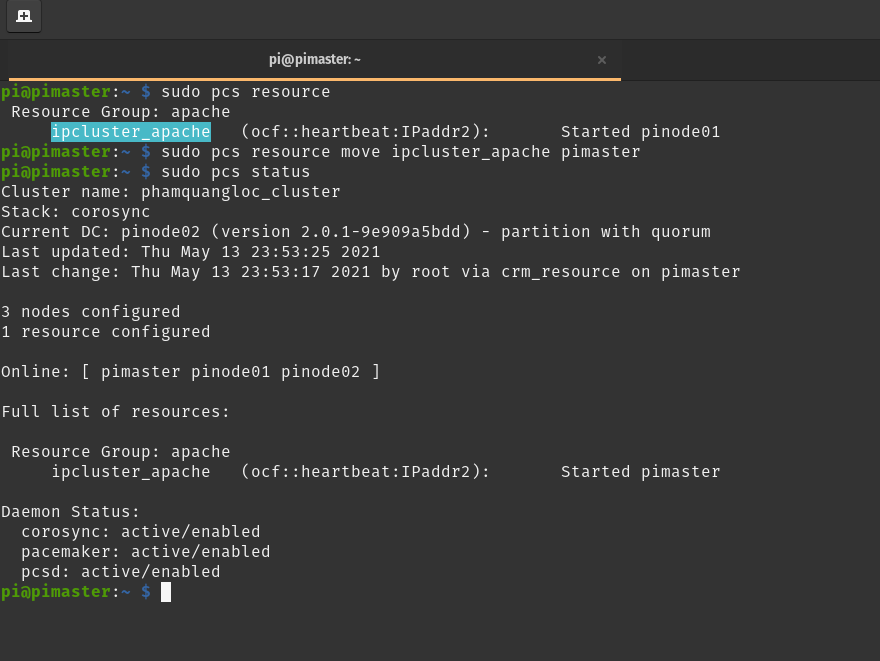Click the 'pcsd: active/enabled' line

click(120, 572)
